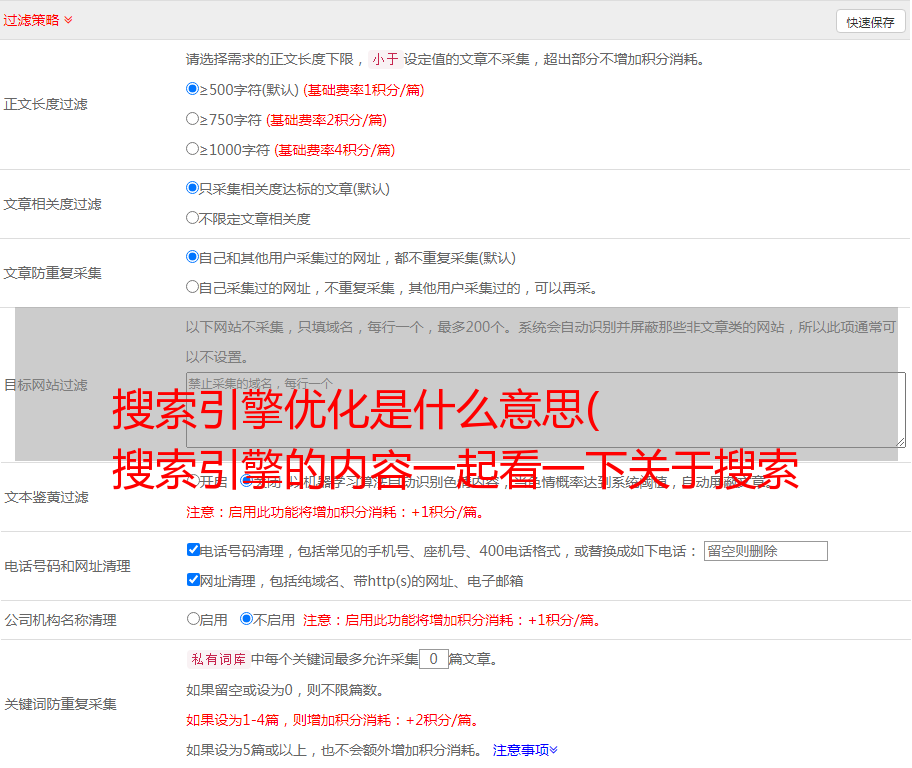The image size is (912, 768).
Task: Click the 快速保存 button
Action: pyautogui.click(x=870, y=22)
